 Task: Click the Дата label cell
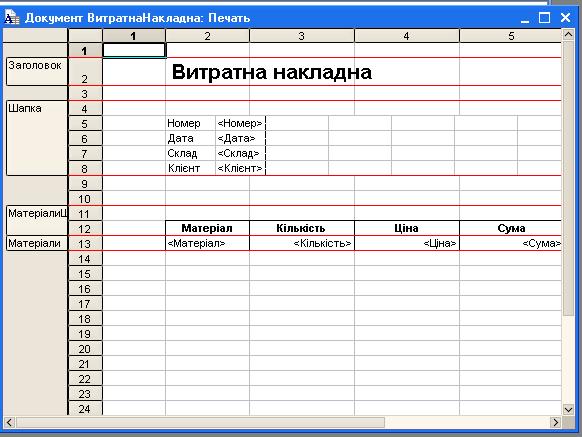190,138
